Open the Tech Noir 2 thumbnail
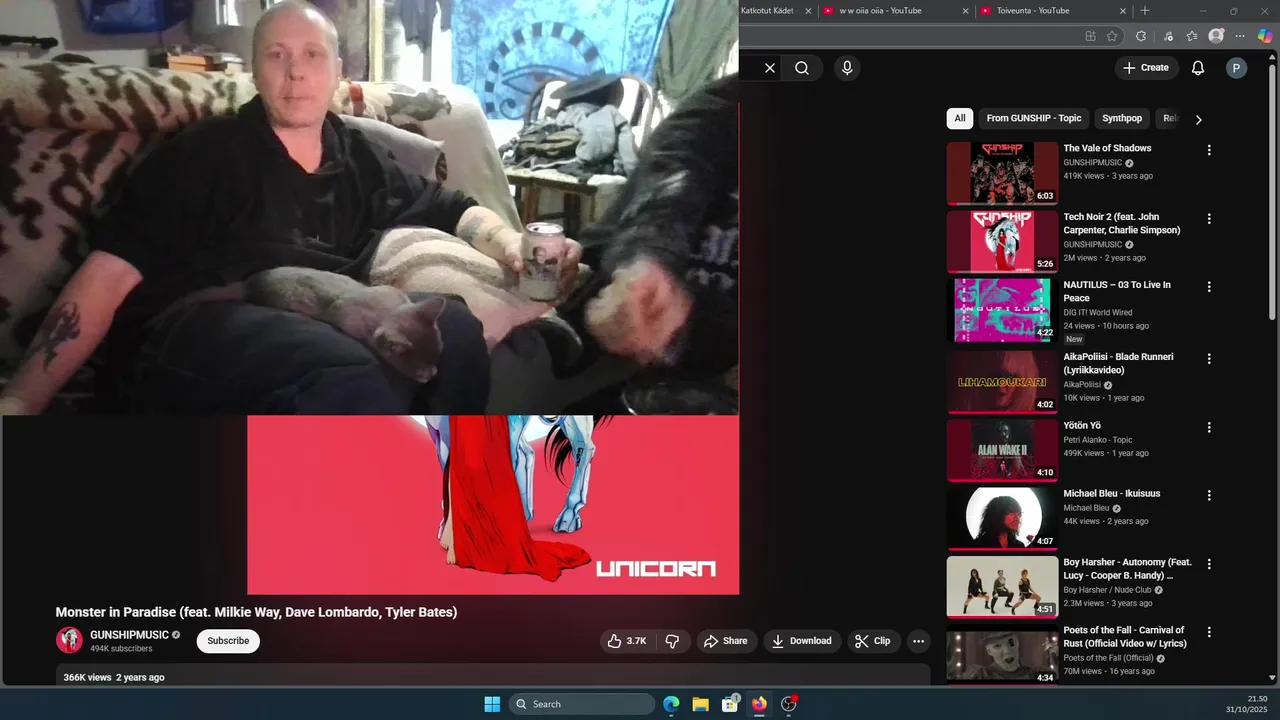Screen dimensions: 1280x720 (x=1002, y=241)
